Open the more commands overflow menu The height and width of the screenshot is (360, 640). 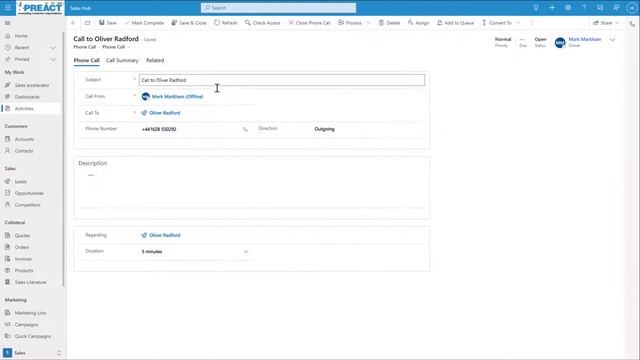click(532, 23)
